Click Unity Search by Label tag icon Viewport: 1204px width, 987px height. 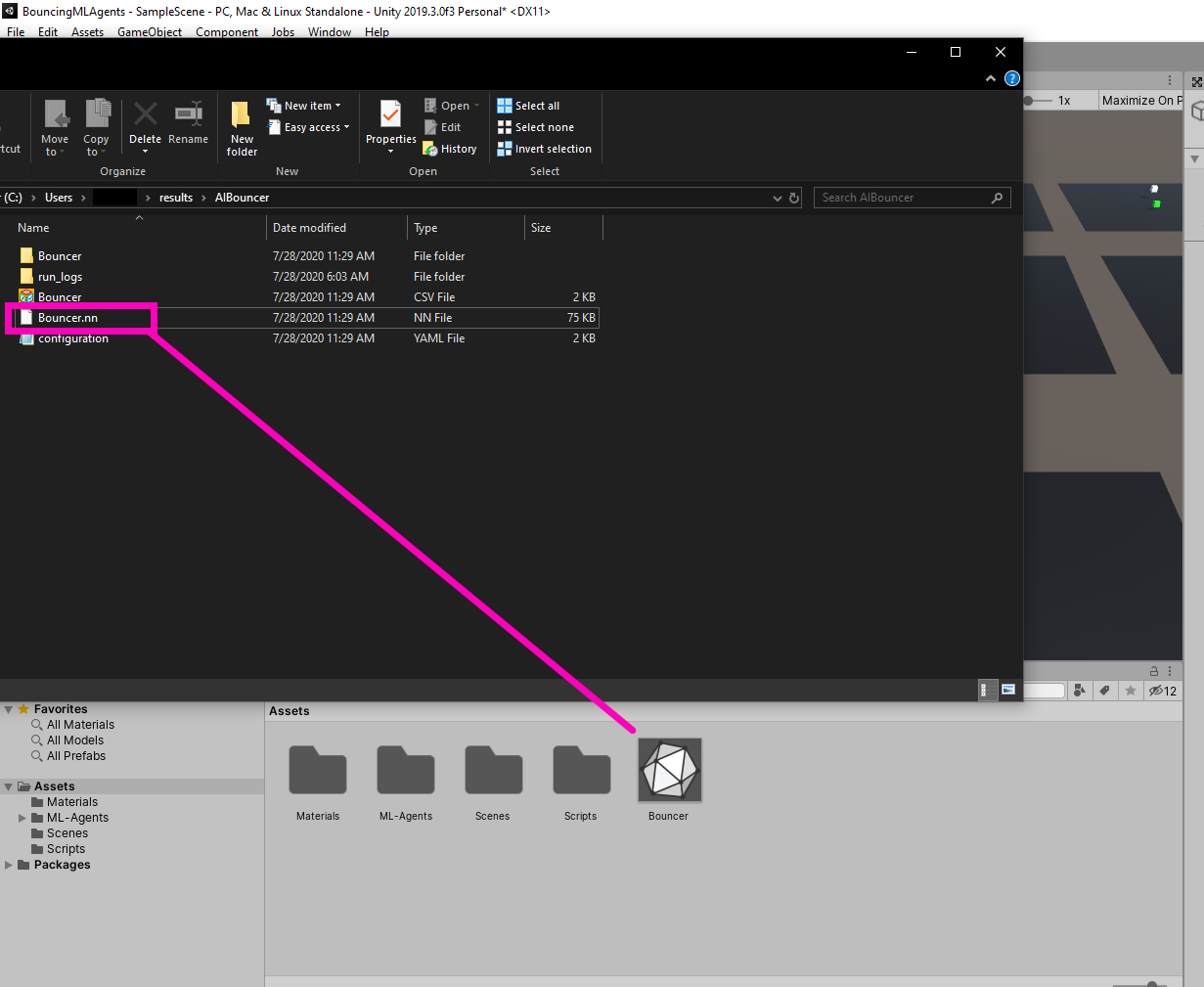1104,691
